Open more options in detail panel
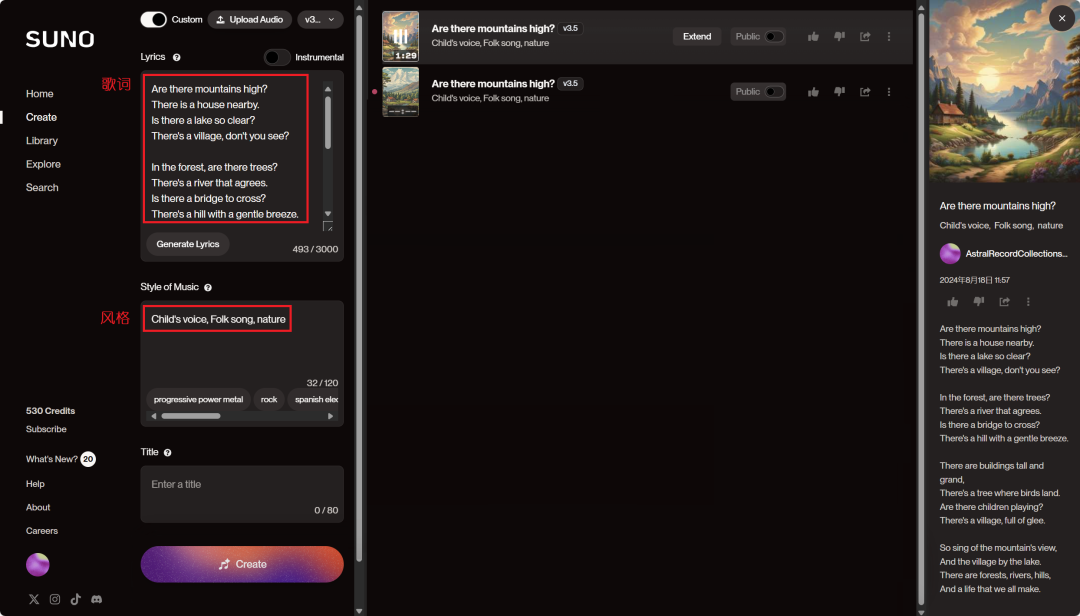Image resolution: width=1080 pixels, height=616 pixels. point(1028,302)
